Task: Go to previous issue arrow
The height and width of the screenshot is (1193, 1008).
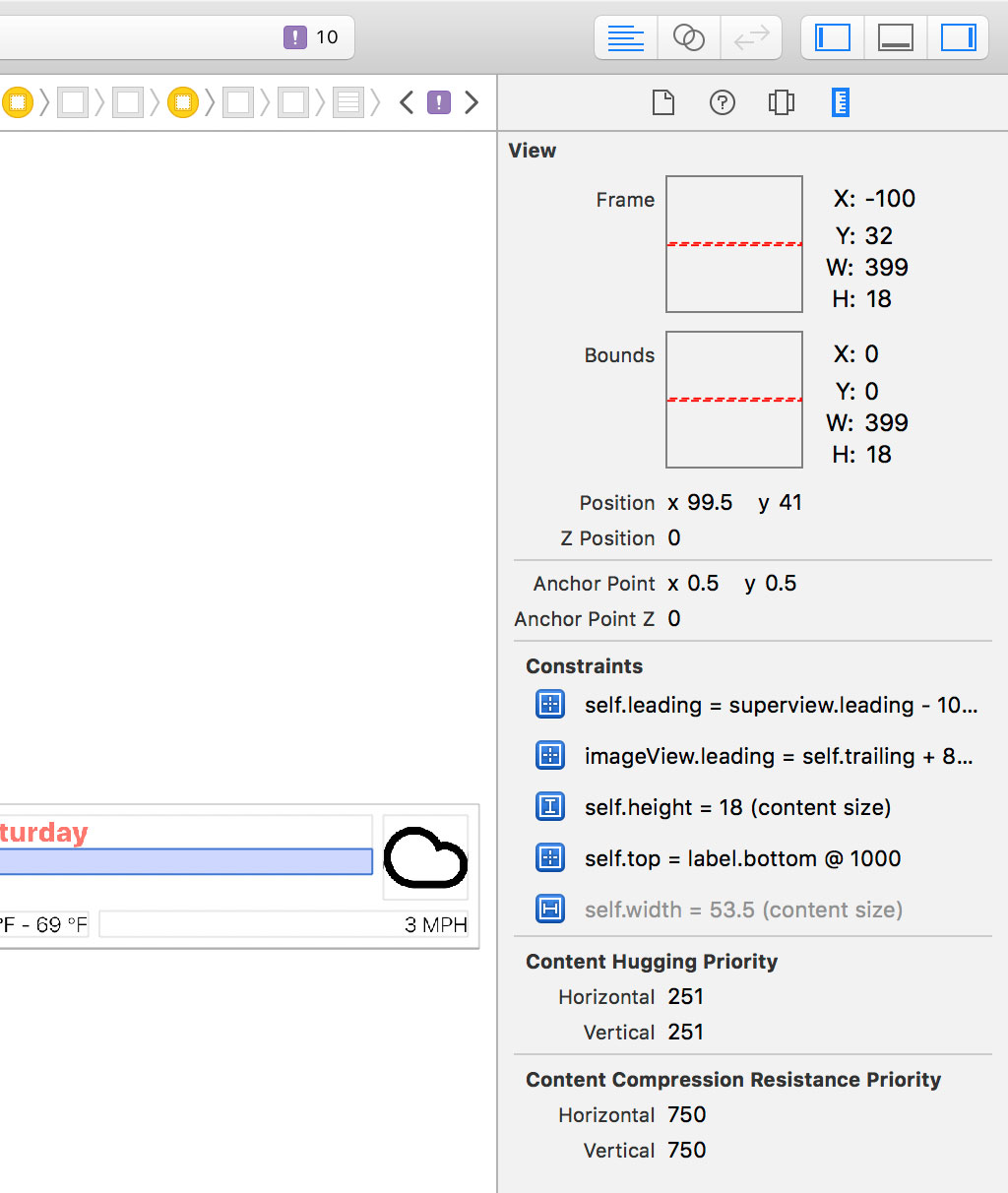Action: pos(407,102)
